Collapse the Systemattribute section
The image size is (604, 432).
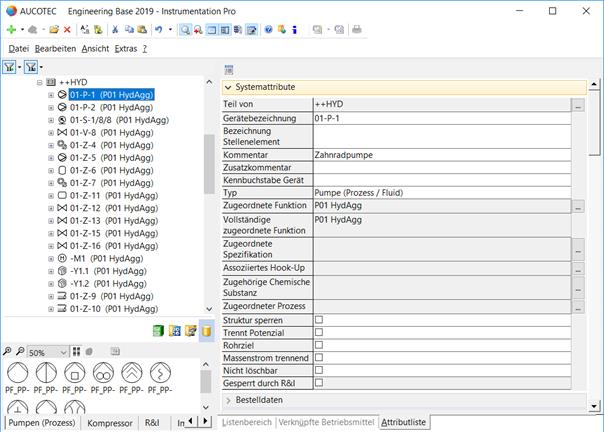[228, 87]
